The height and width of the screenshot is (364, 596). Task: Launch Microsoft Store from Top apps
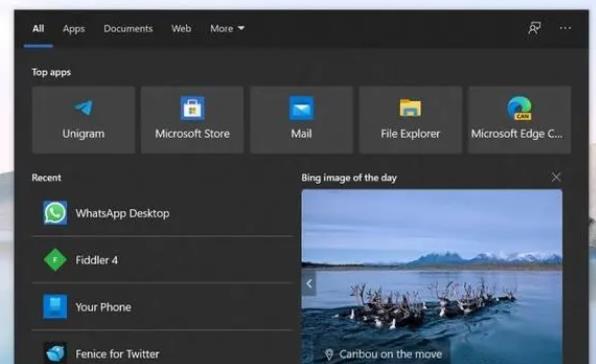coord(192,120)
